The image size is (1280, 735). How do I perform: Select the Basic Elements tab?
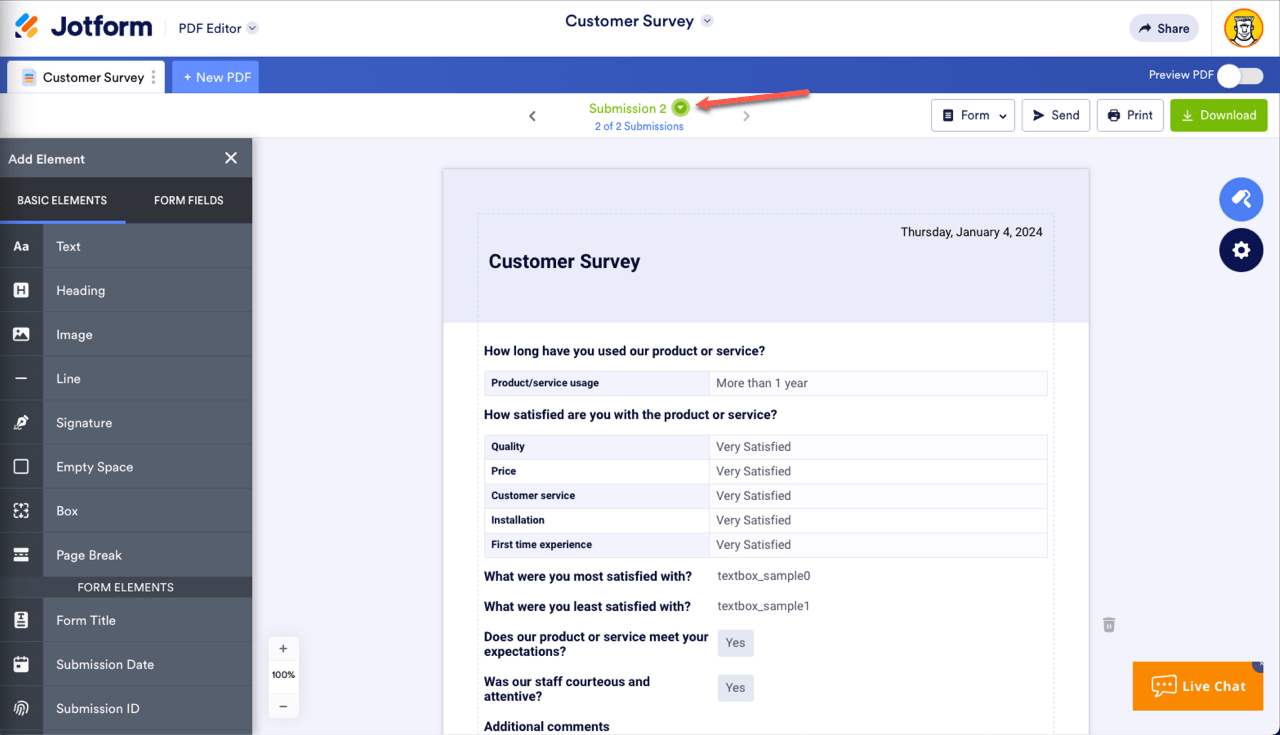point(62,200)
